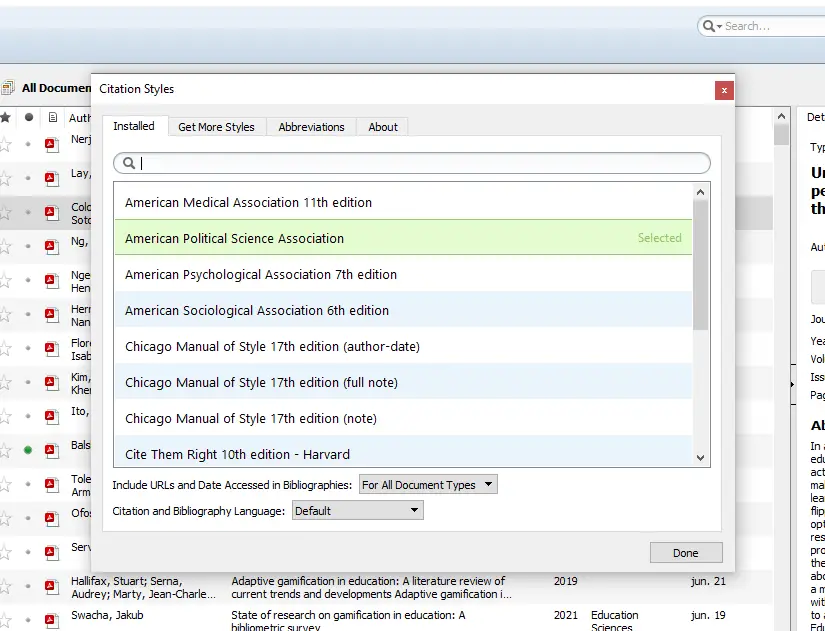Toggle read status dot in Nerj row
Viewport: 825px width, 631px height.
[x=28, y=144]
